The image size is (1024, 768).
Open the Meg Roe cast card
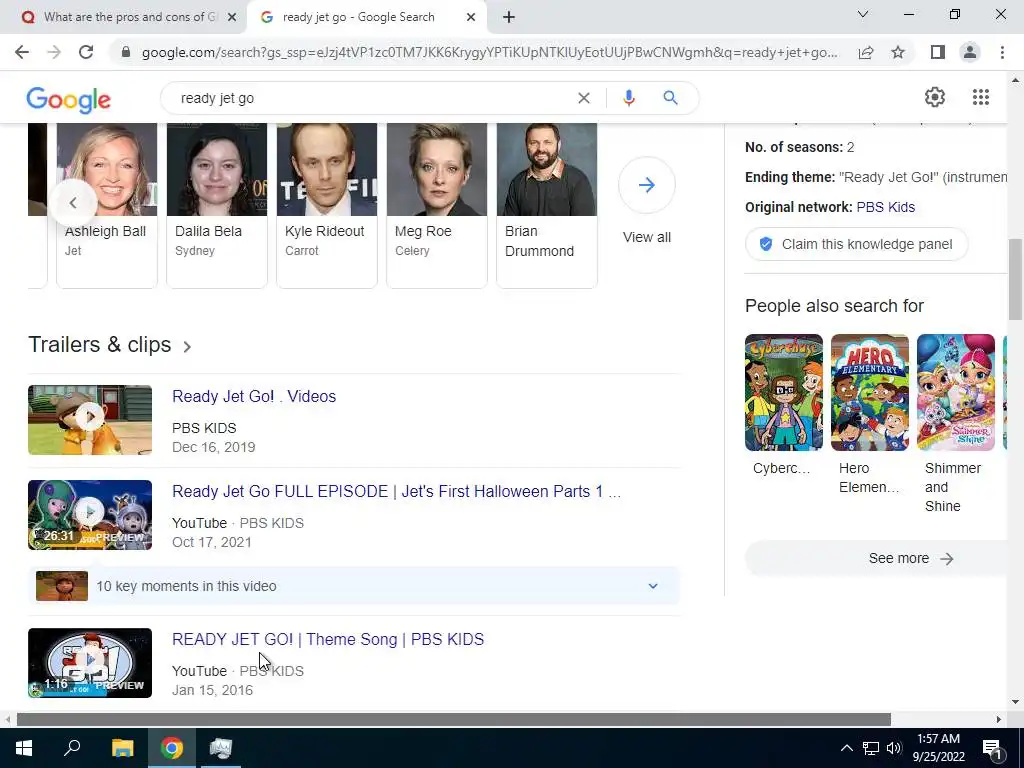437,205
